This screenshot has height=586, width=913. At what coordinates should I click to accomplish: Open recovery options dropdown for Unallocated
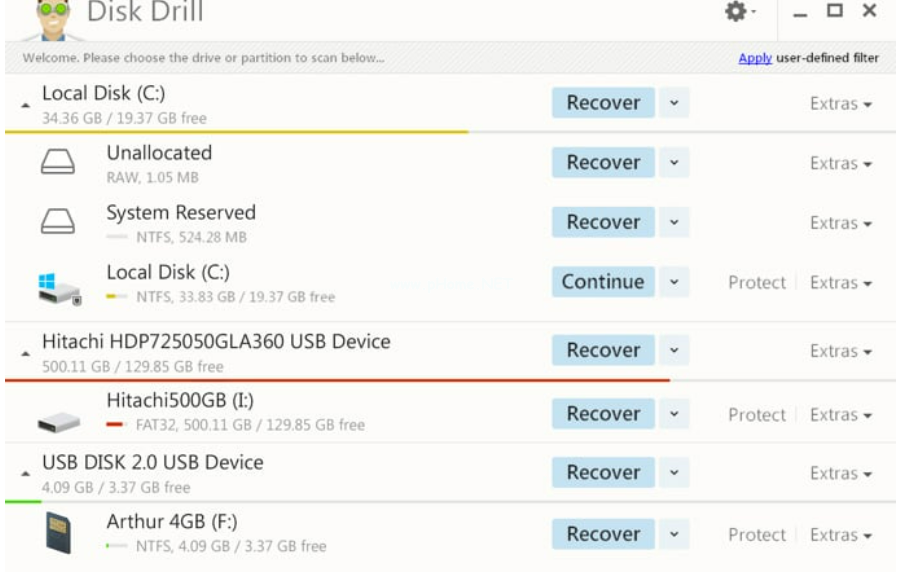[x=674, y=163]
